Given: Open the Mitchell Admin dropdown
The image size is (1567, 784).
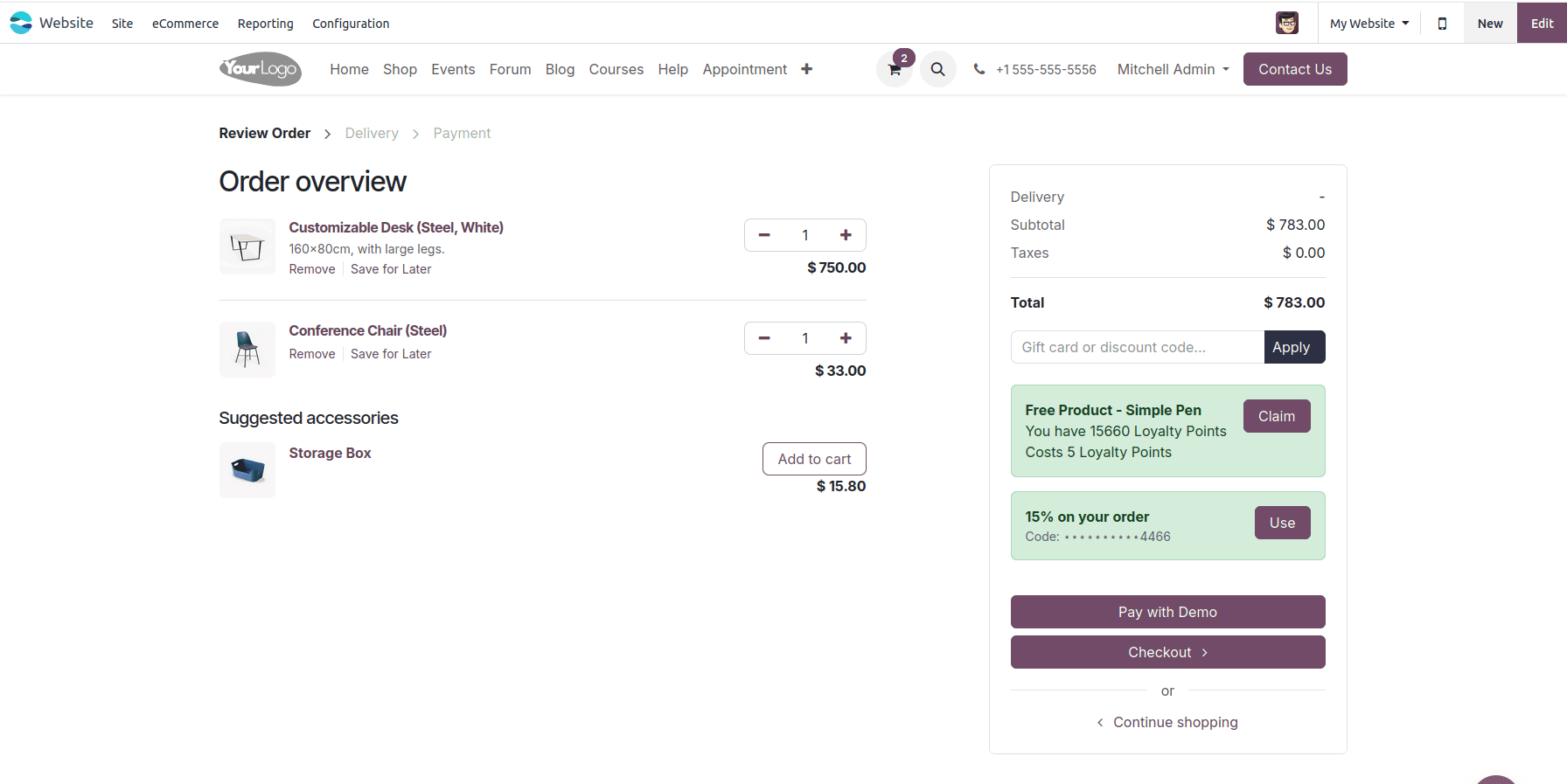Looking at the screenshot, I should [x=1172, y=68].
